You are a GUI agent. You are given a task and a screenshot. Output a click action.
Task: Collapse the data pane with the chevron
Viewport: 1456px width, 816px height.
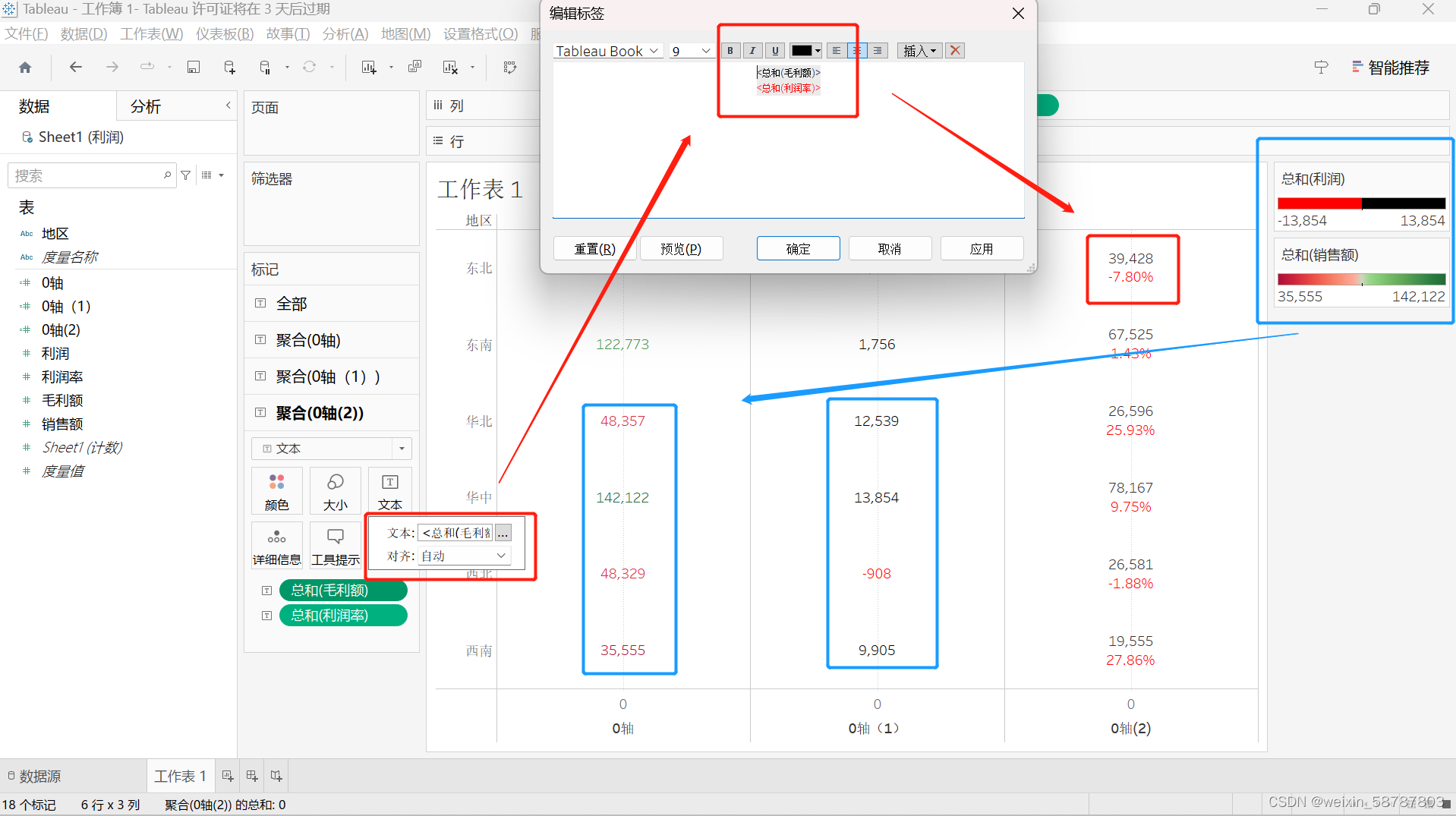228,106
